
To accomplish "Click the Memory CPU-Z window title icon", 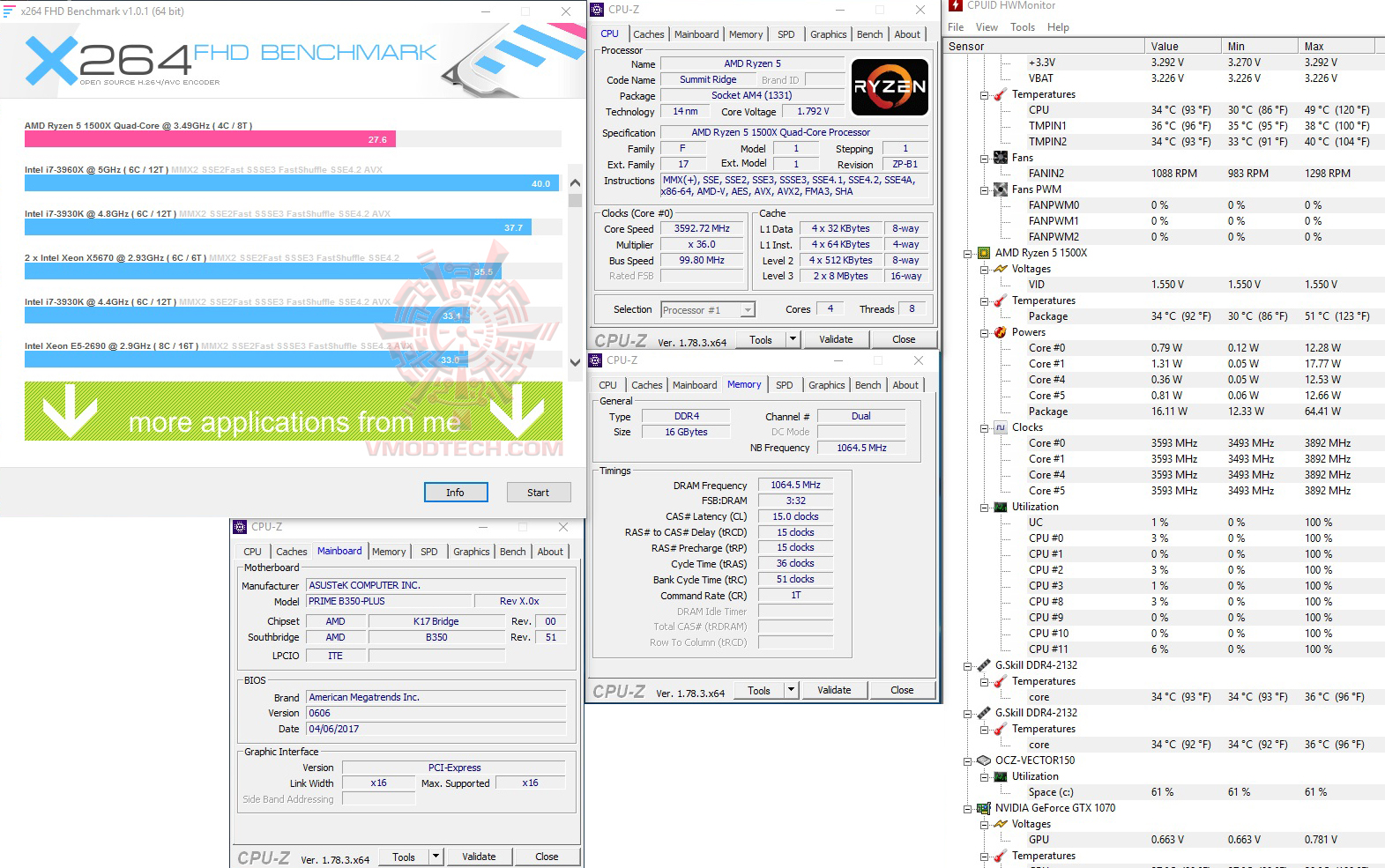I will (x=596, y=360).
